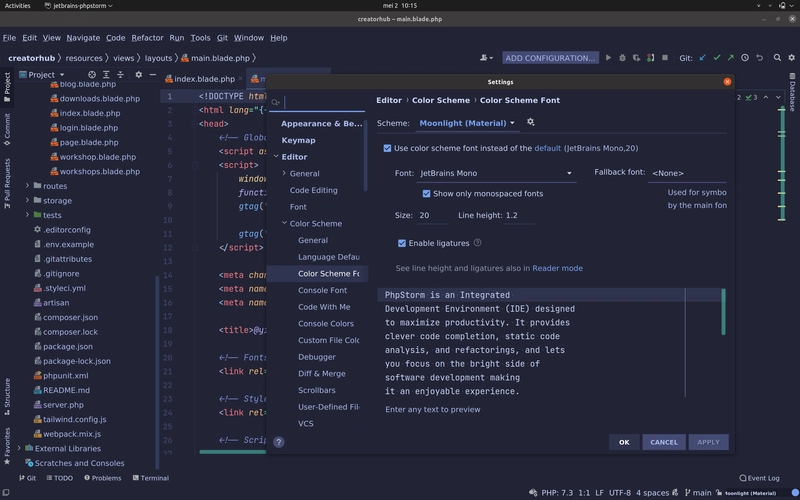Follow the default font link
The height and width of the screenshot is (500, 800).
pyautogui.click(x=547, y=148)
